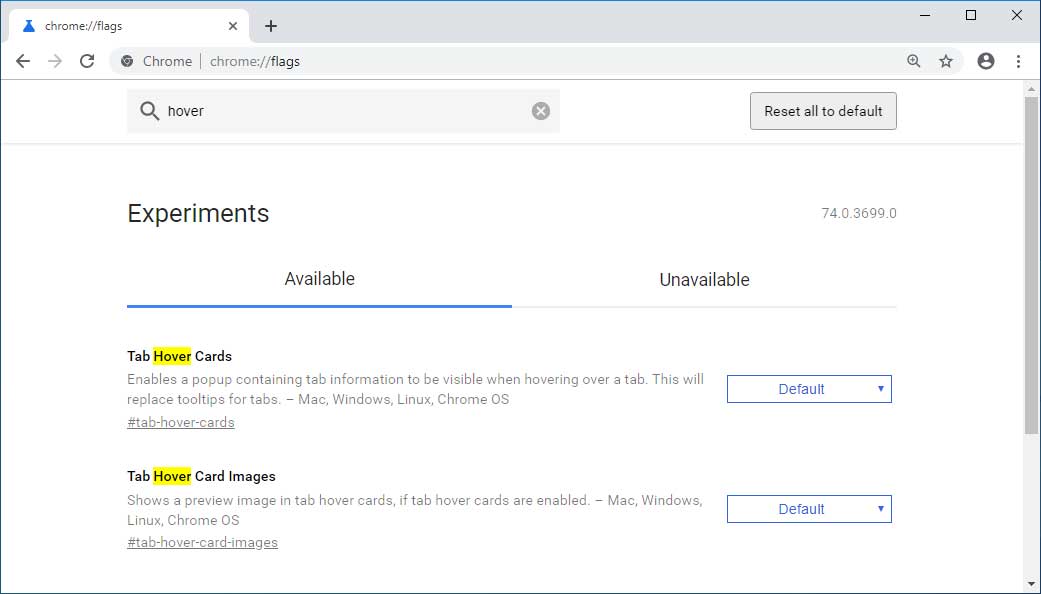Click the page scrollbar down arrow
This screenshot has width=1041, height=594.
(x=1033, y=583)
